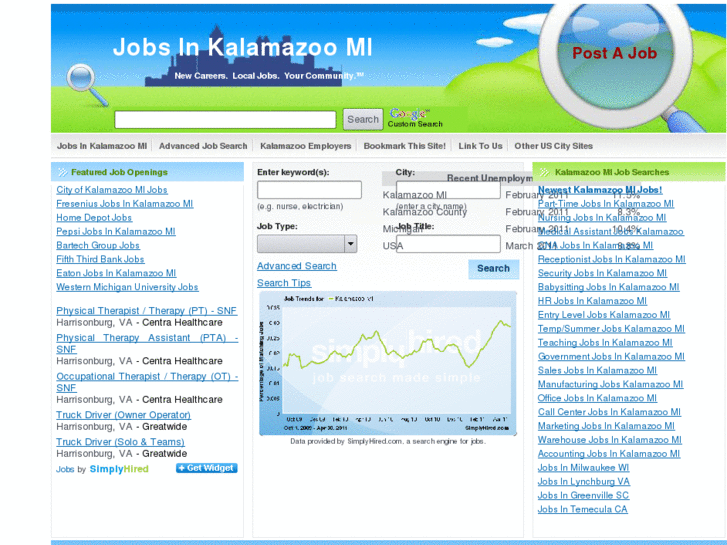Viewport: 727px width, 545px height.
Task: Open Physical Therapy Assistant (PTA) - SNF listing
Action: [x=147, y=344]
